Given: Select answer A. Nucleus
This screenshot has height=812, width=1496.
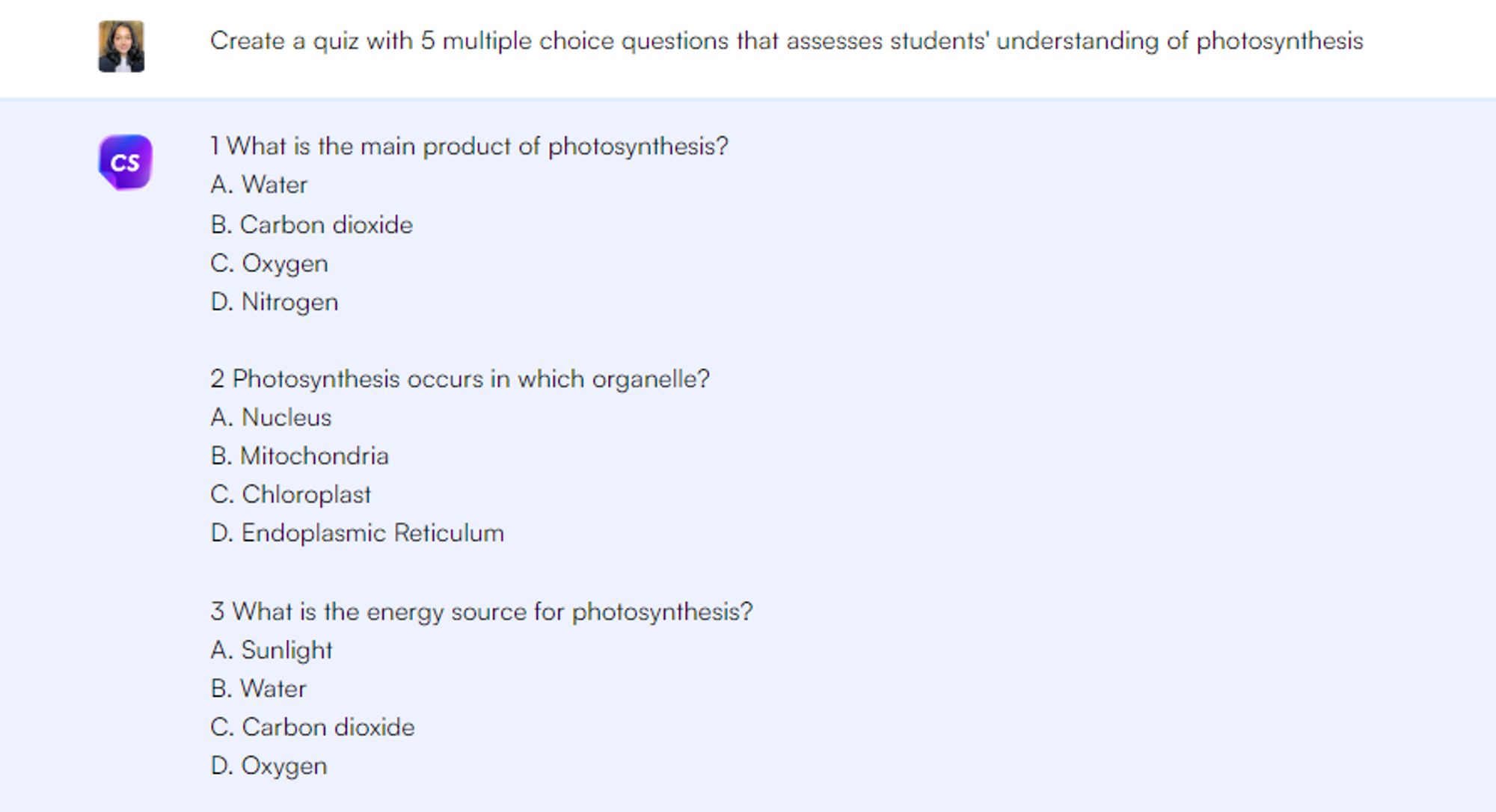Looking at the screenshot, I should (271, 417).
